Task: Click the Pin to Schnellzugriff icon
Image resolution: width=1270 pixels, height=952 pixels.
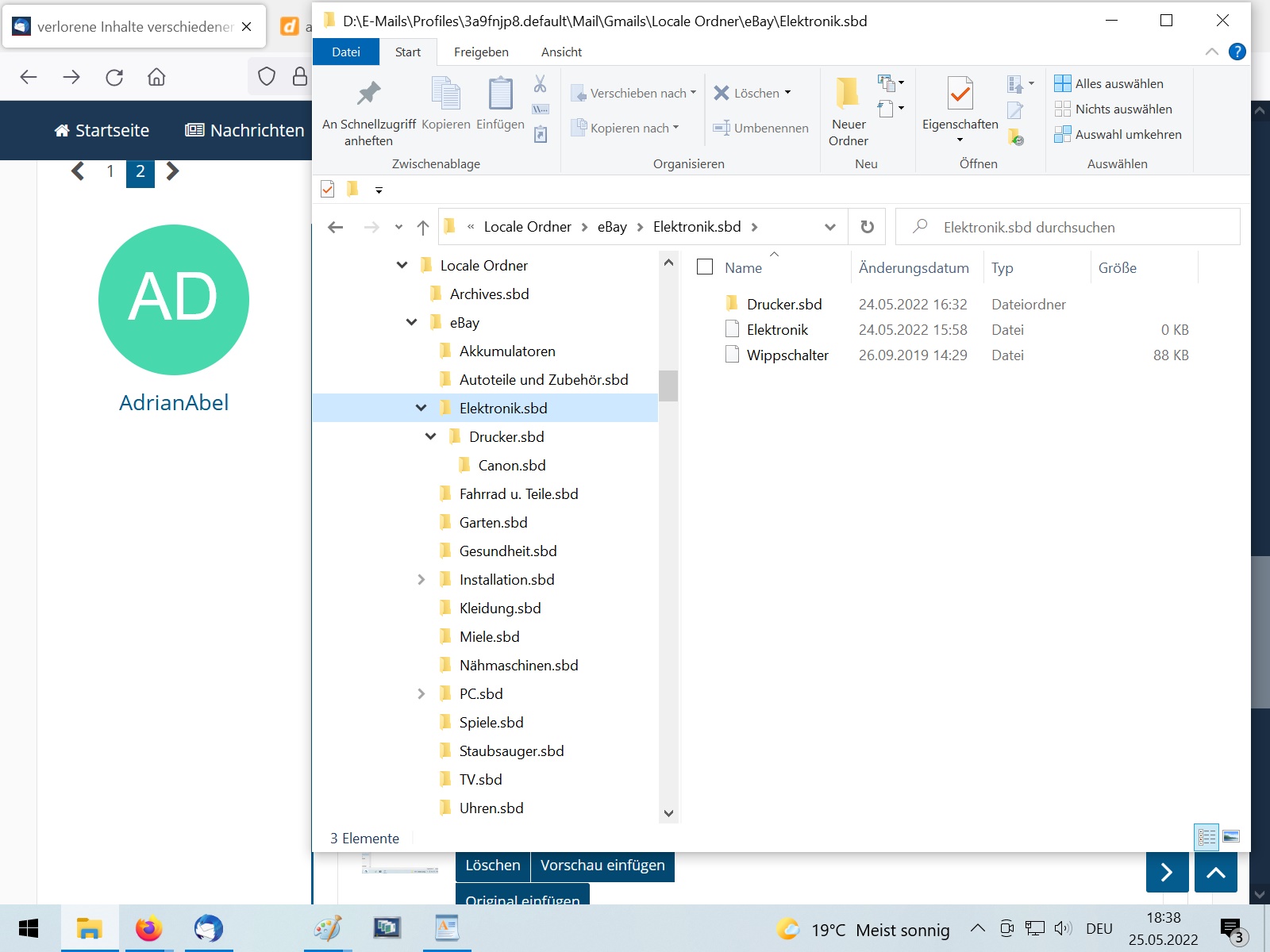Action: click(x=368, y=94)
